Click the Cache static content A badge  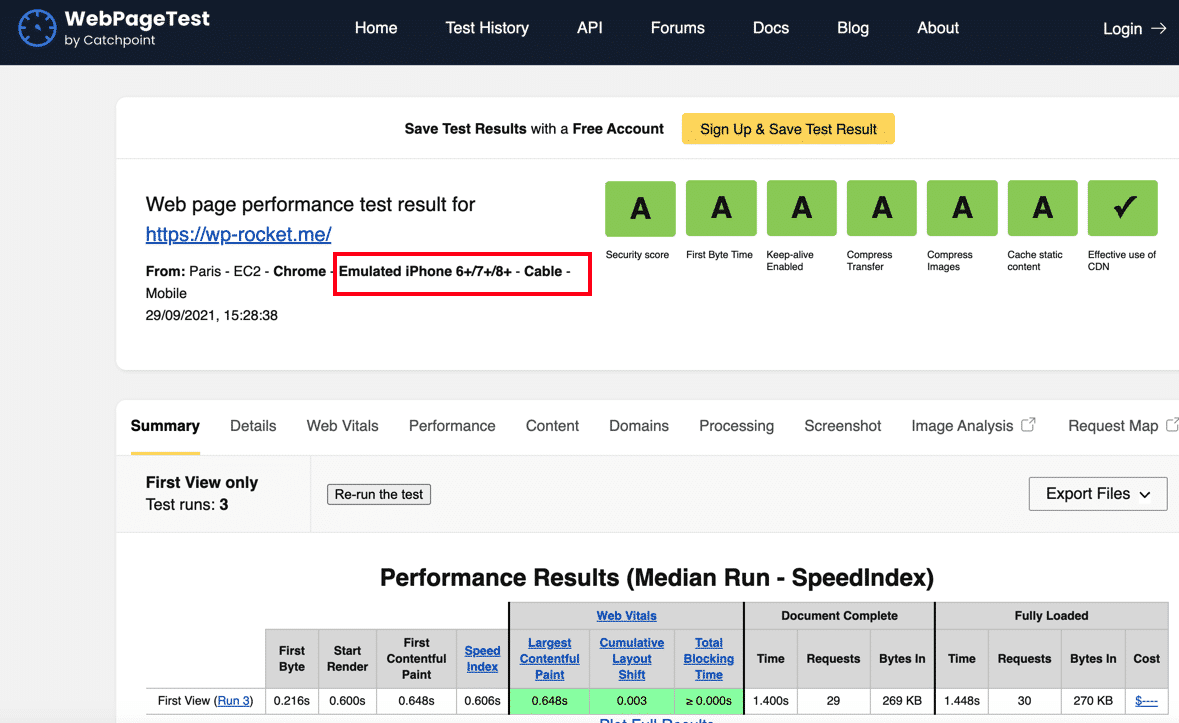1042,208
